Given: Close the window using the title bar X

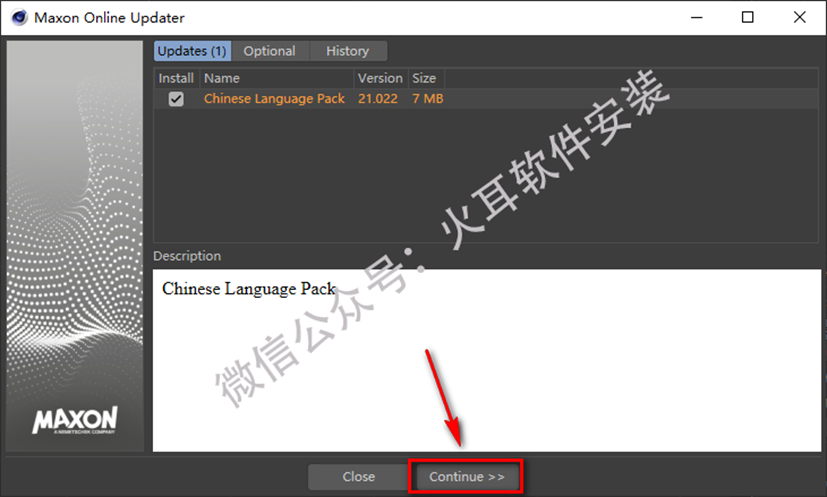Looking at the screenshot, I should 800,17.
